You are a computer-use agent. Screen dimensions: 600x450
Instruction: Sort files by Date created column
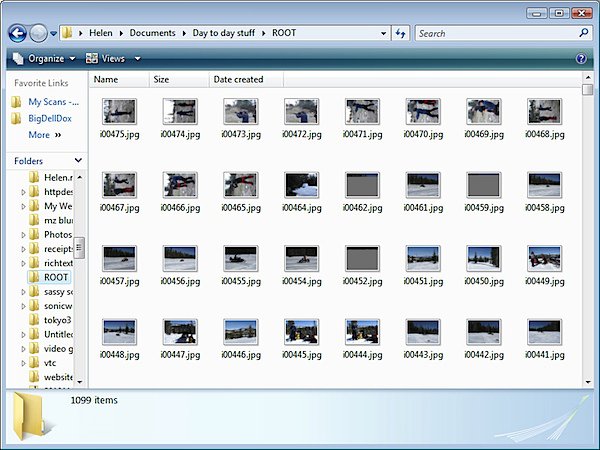click(238, 79)
